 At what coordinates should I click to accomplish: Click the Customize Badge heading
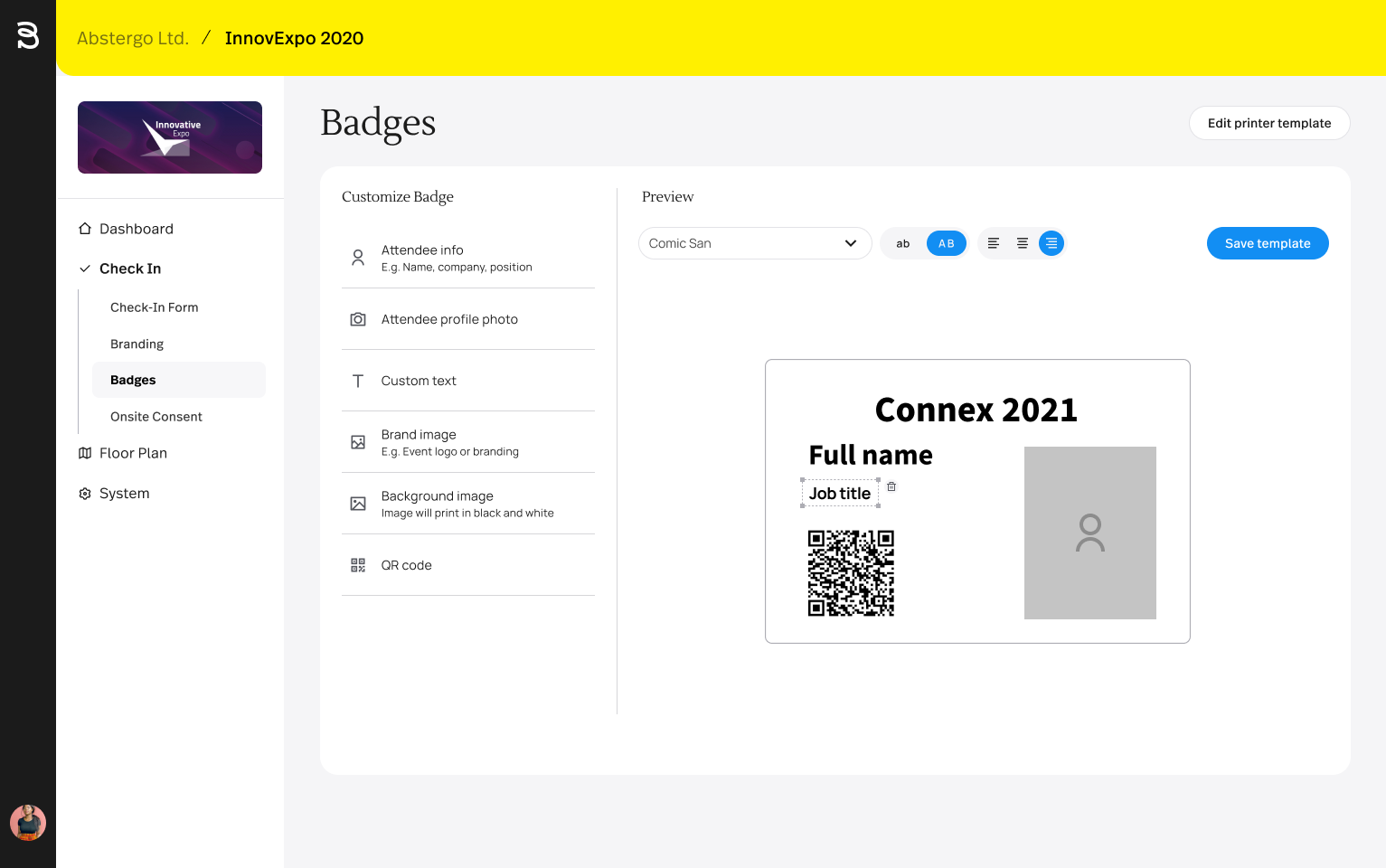[x=398, y=197]
